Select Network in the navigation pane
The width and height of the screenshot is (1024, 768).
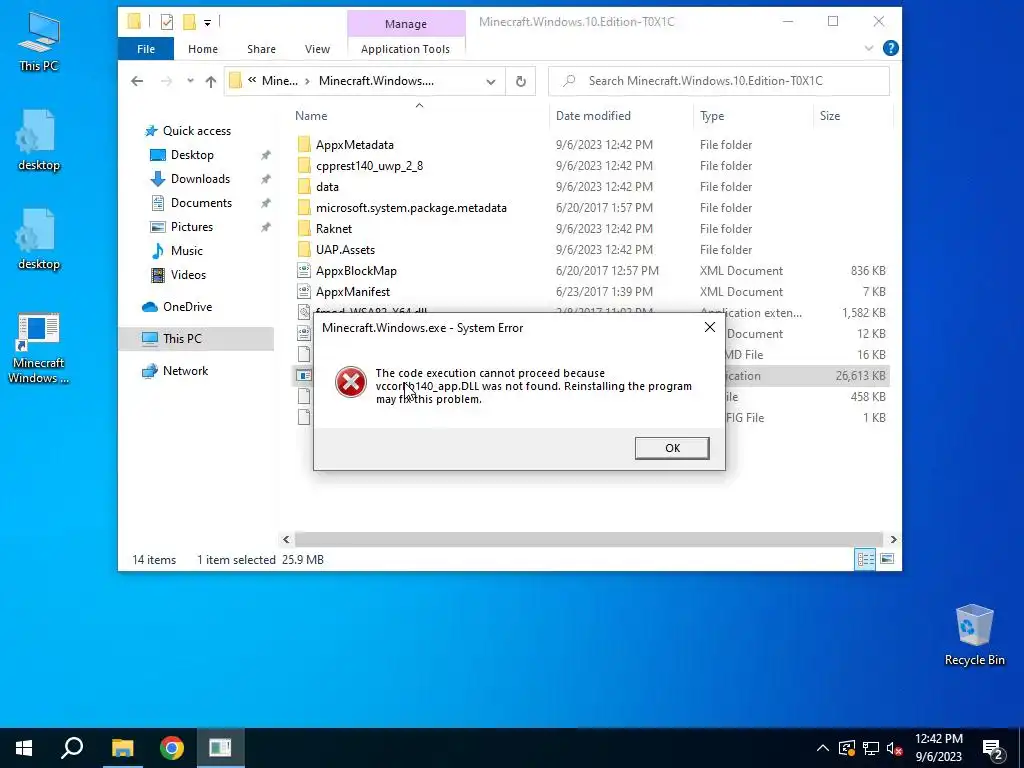pos(185,371)
